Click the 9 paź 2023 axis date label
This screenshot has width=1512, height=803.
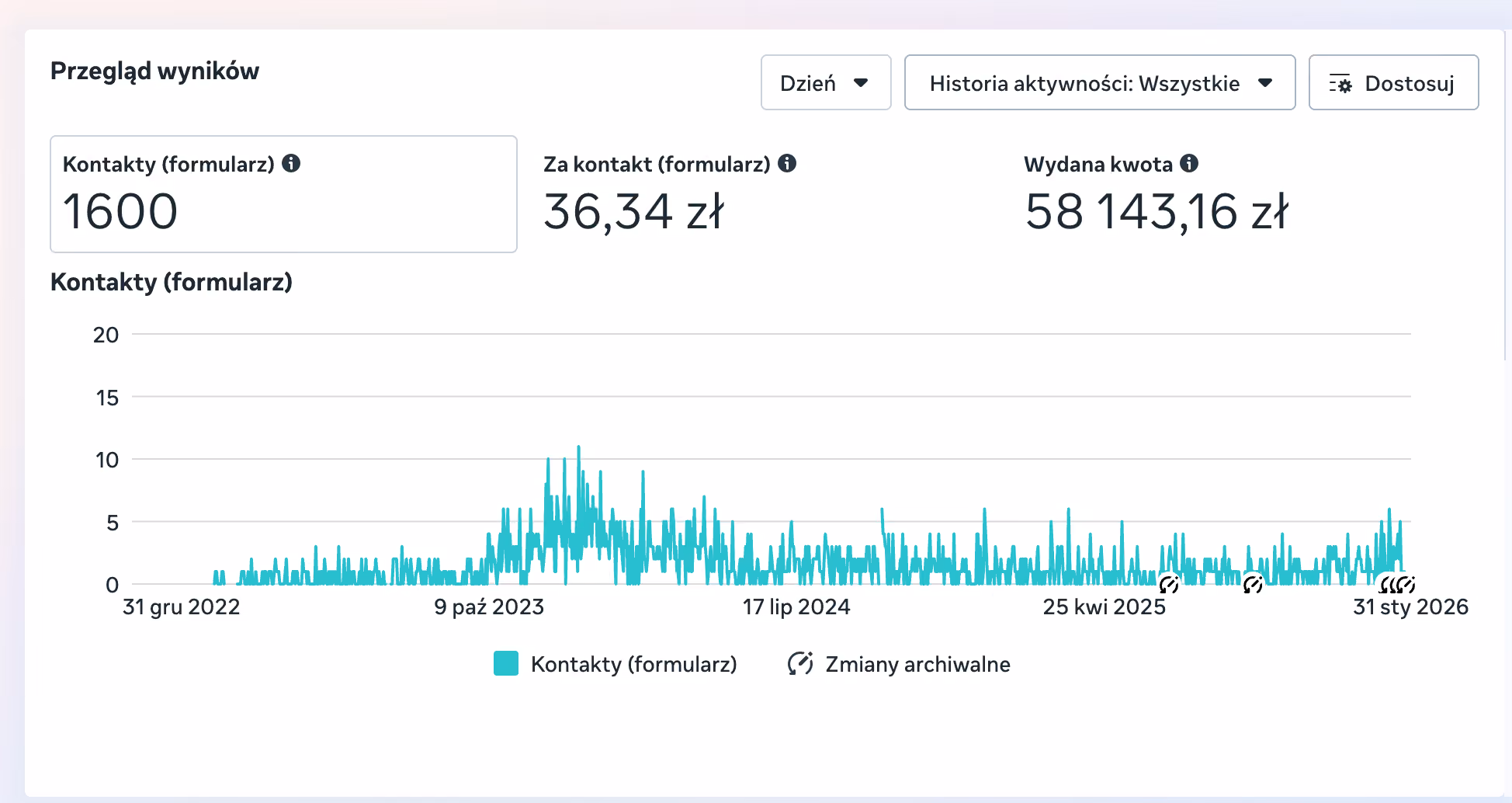pos(489,607)
